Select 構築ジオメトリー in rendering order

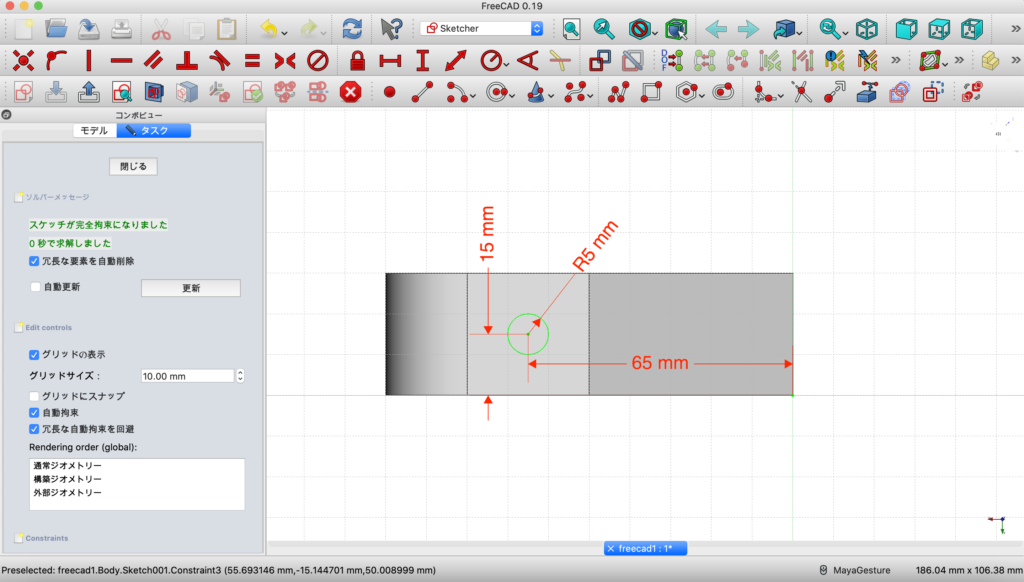(x=68, y=479)
